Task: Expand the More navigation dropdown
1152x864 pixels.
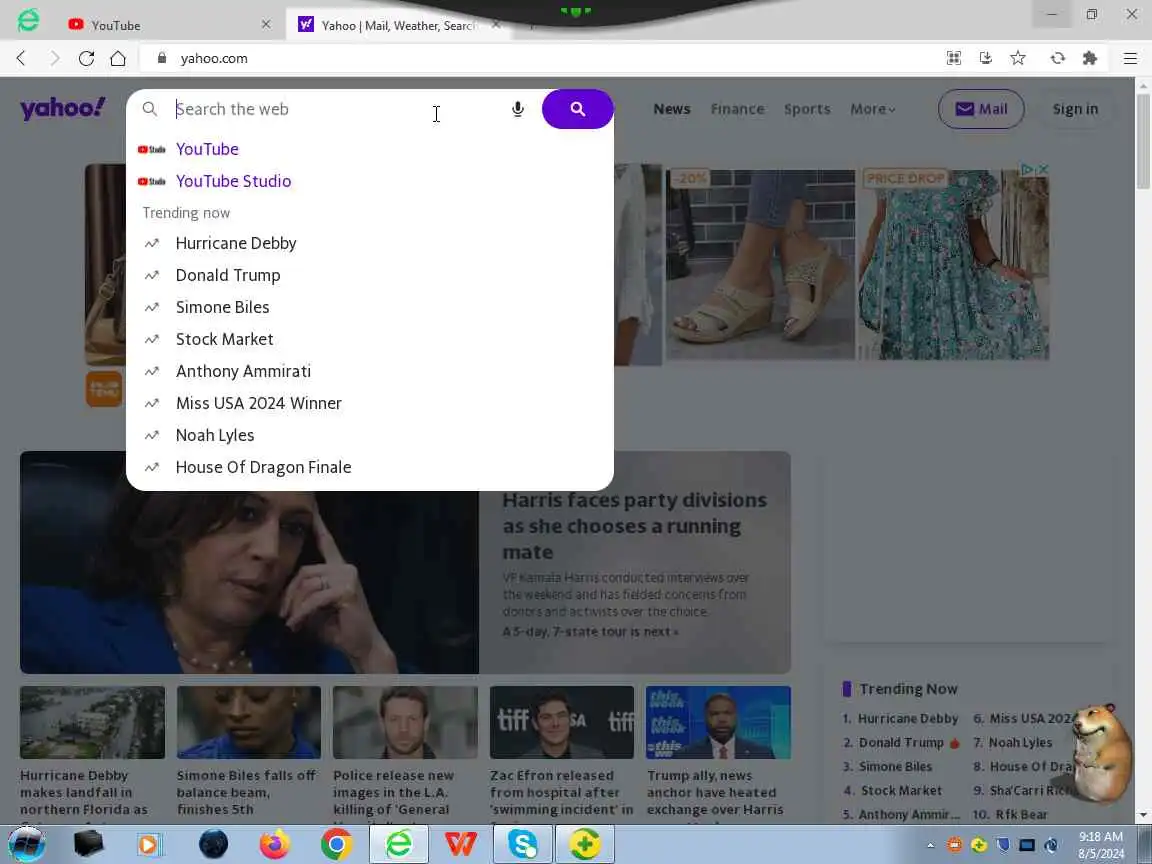Action: pyautogui.click(x=872, y=109)
